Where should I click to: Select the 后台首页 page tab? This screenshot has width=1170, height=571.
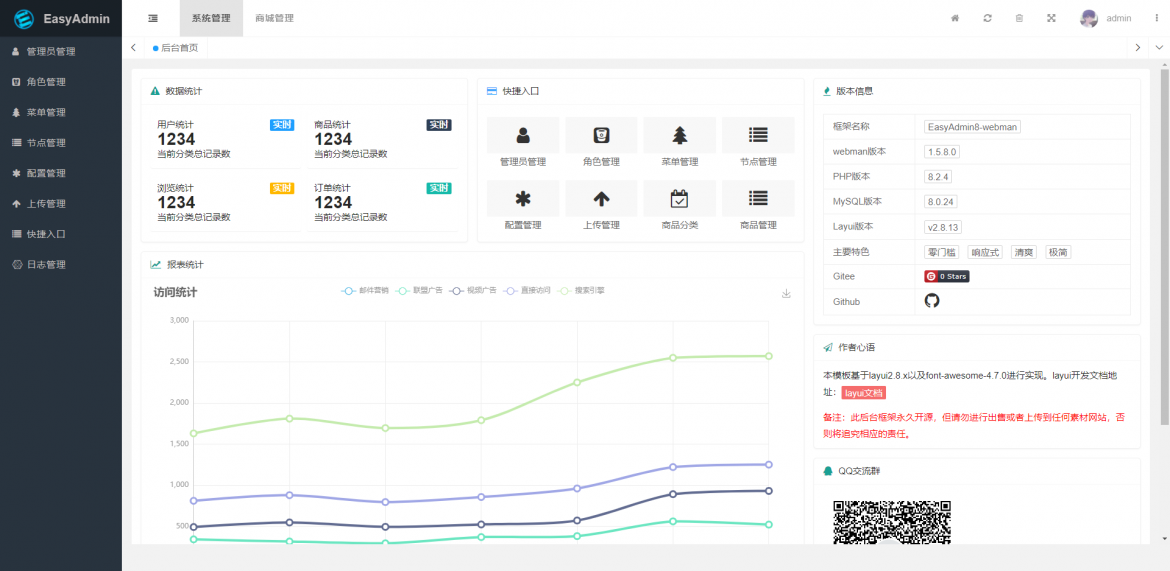click(x=176, y=48)
